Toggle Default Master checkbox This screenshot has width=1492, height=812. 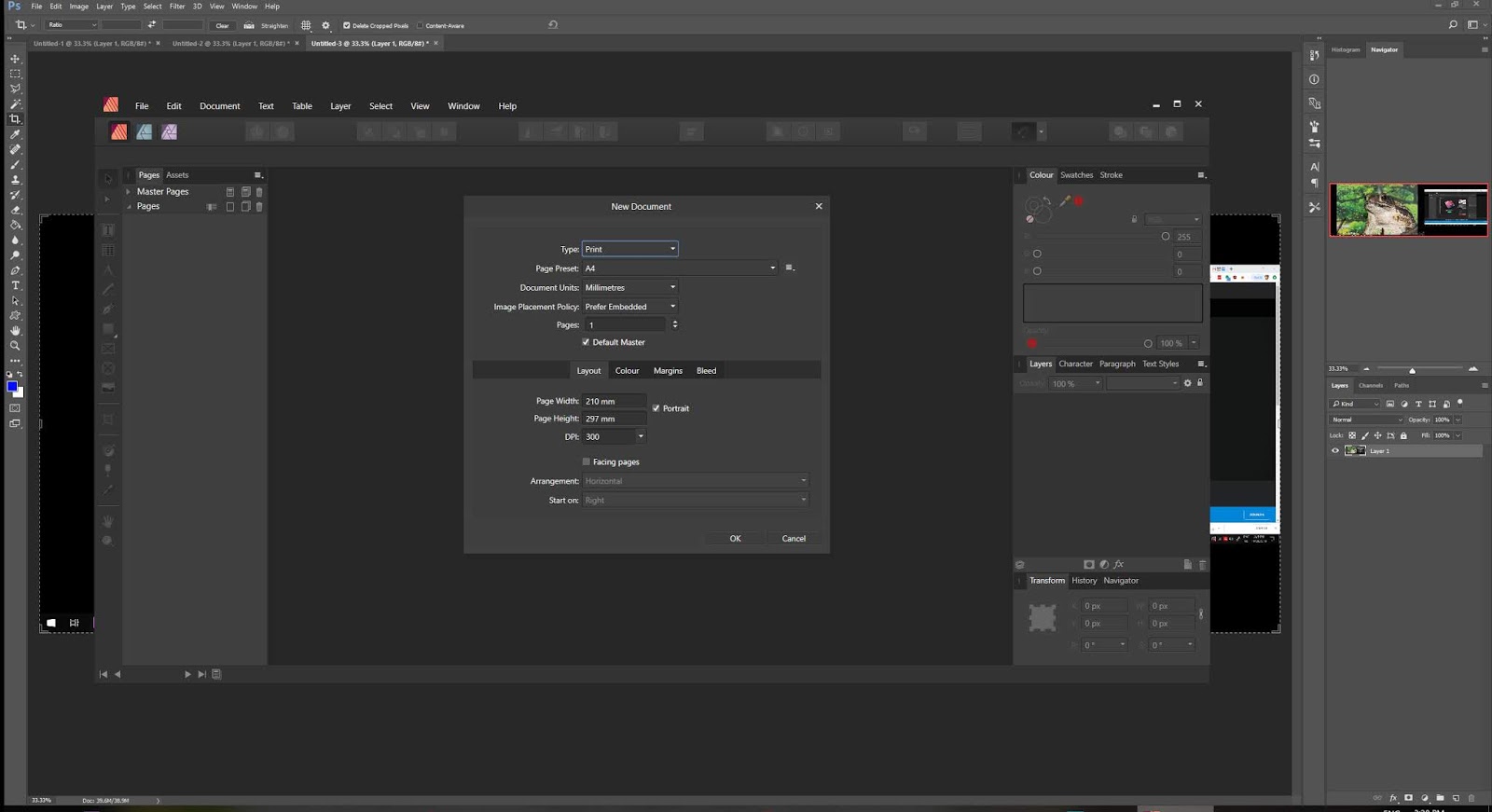(586, 342)
